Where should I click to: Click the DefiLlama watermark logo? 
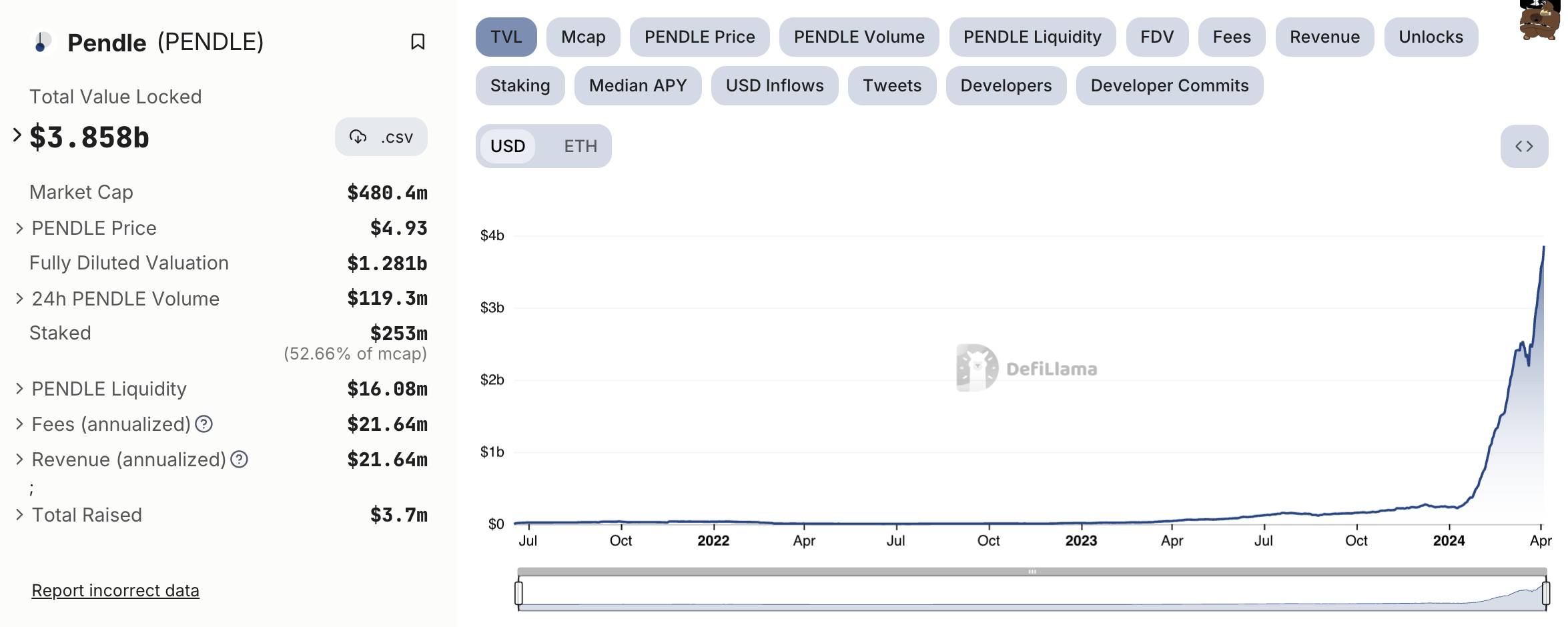(977, 368)
